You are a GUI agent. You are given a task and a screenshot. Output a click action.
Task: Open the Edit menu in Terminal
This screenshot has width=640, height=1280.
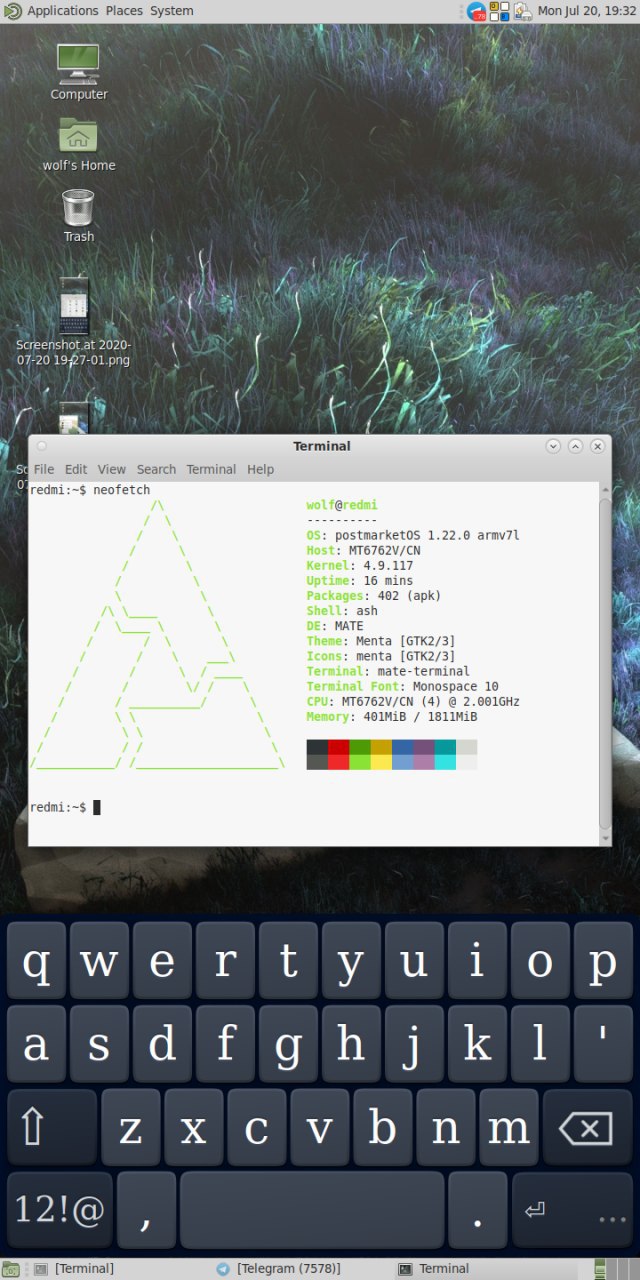coord(76,469)
